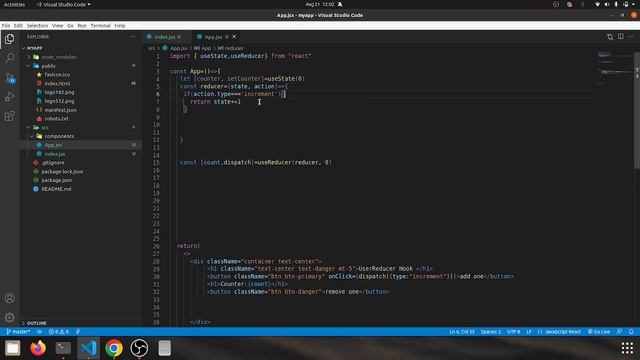The width and height of the screenshot is (640, 360).
Task: Open the Run menu
Action: 82,25
